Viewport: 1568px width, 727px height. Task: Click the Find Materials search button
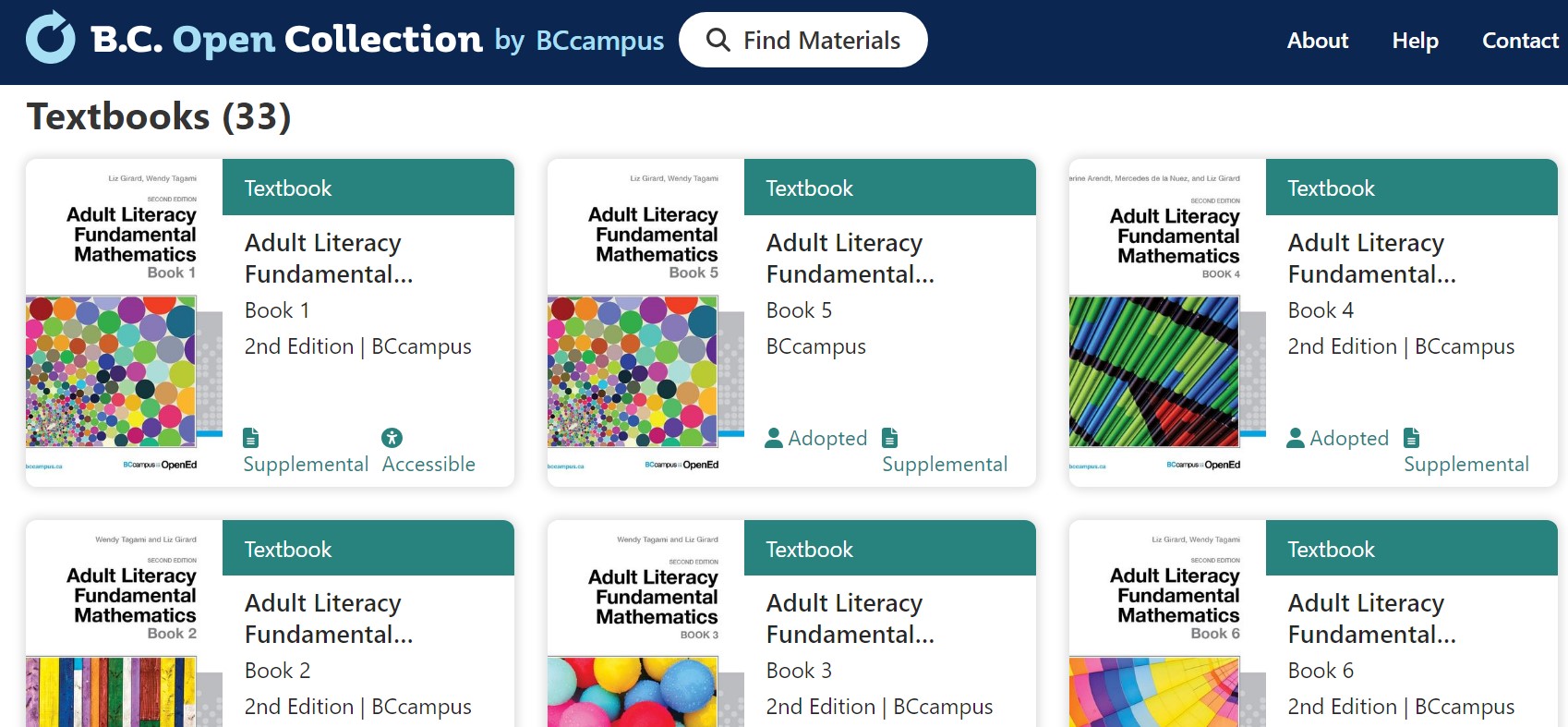click(x=802, y=40)
